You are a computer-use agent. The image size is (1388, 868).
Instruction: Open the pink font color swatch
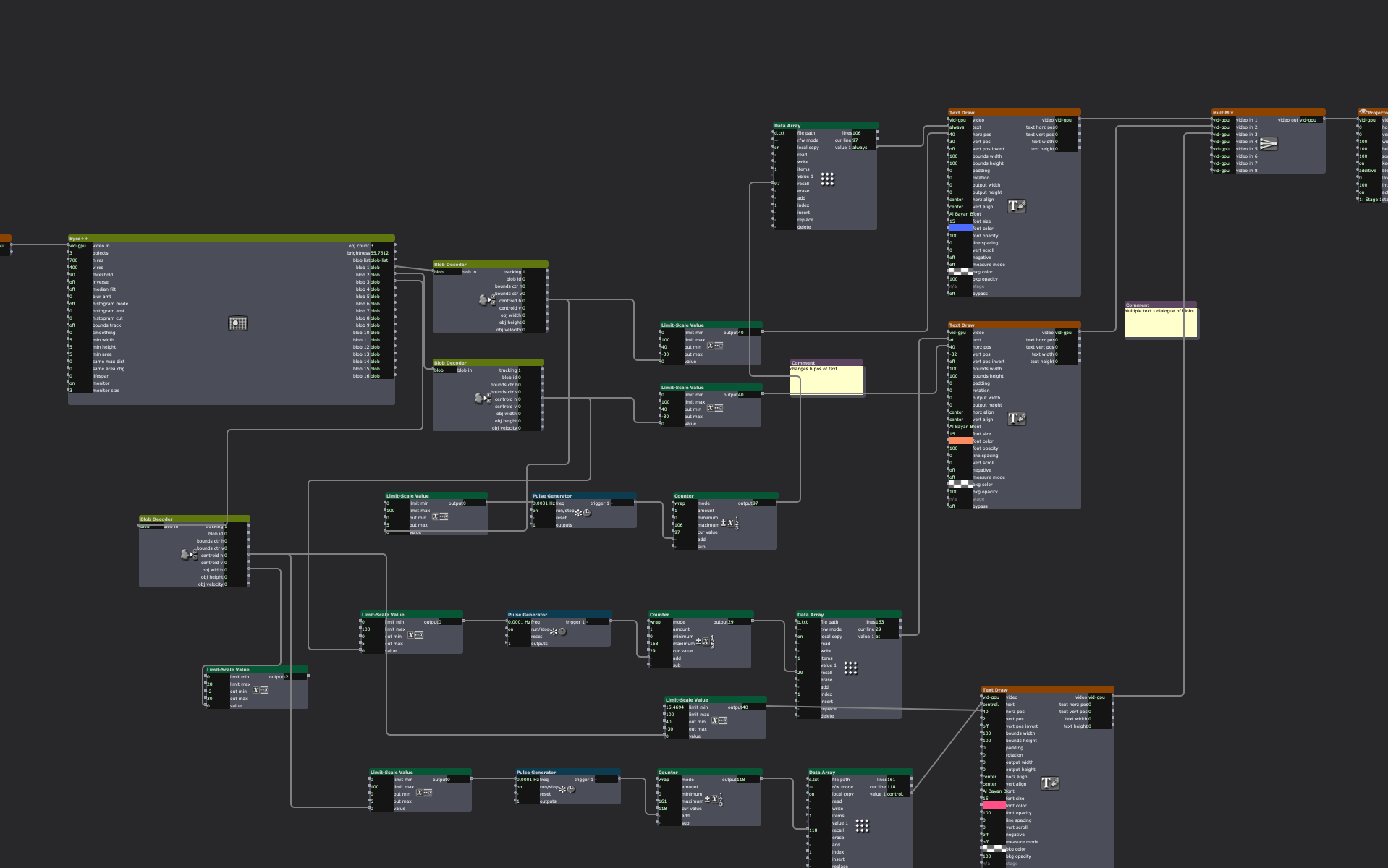click(994, 806)
